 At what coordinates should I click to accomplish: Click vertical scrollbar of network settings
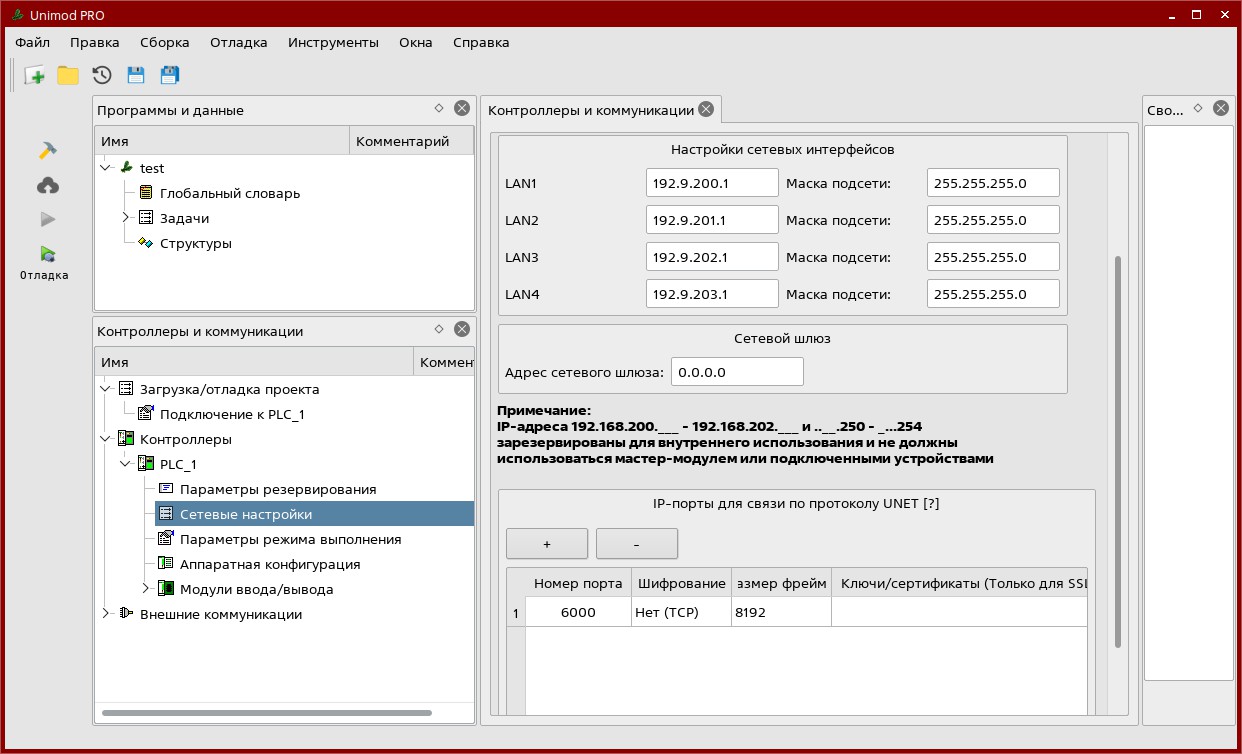click(x=1118, y=452)
